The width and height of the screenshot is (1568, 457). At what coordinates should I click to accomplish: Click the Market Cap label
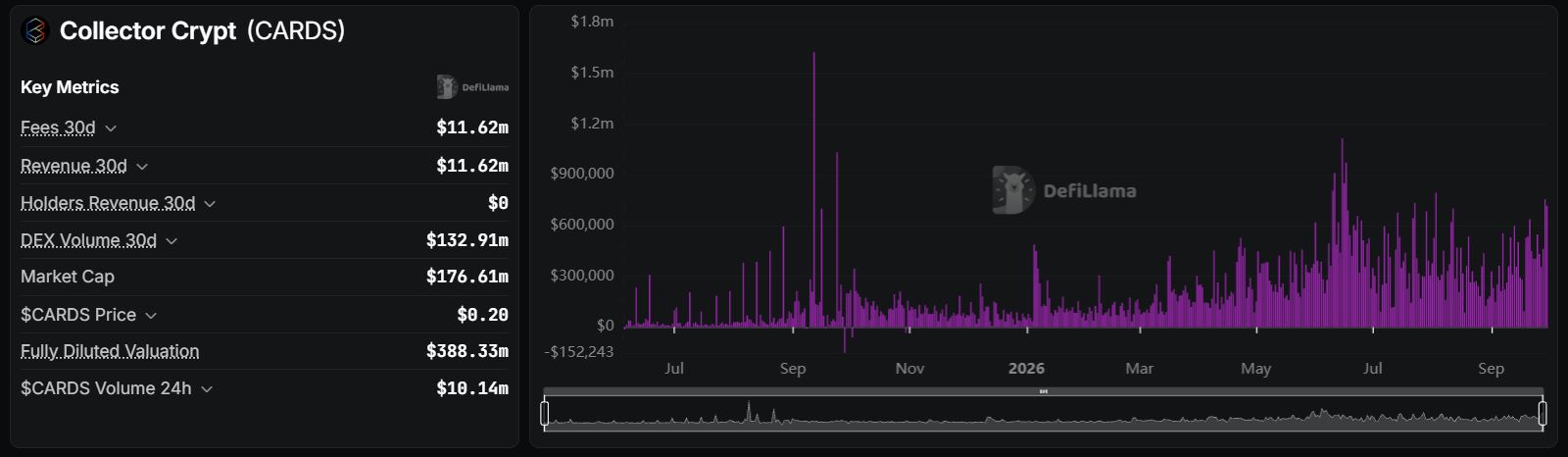(x=68, y=277)
